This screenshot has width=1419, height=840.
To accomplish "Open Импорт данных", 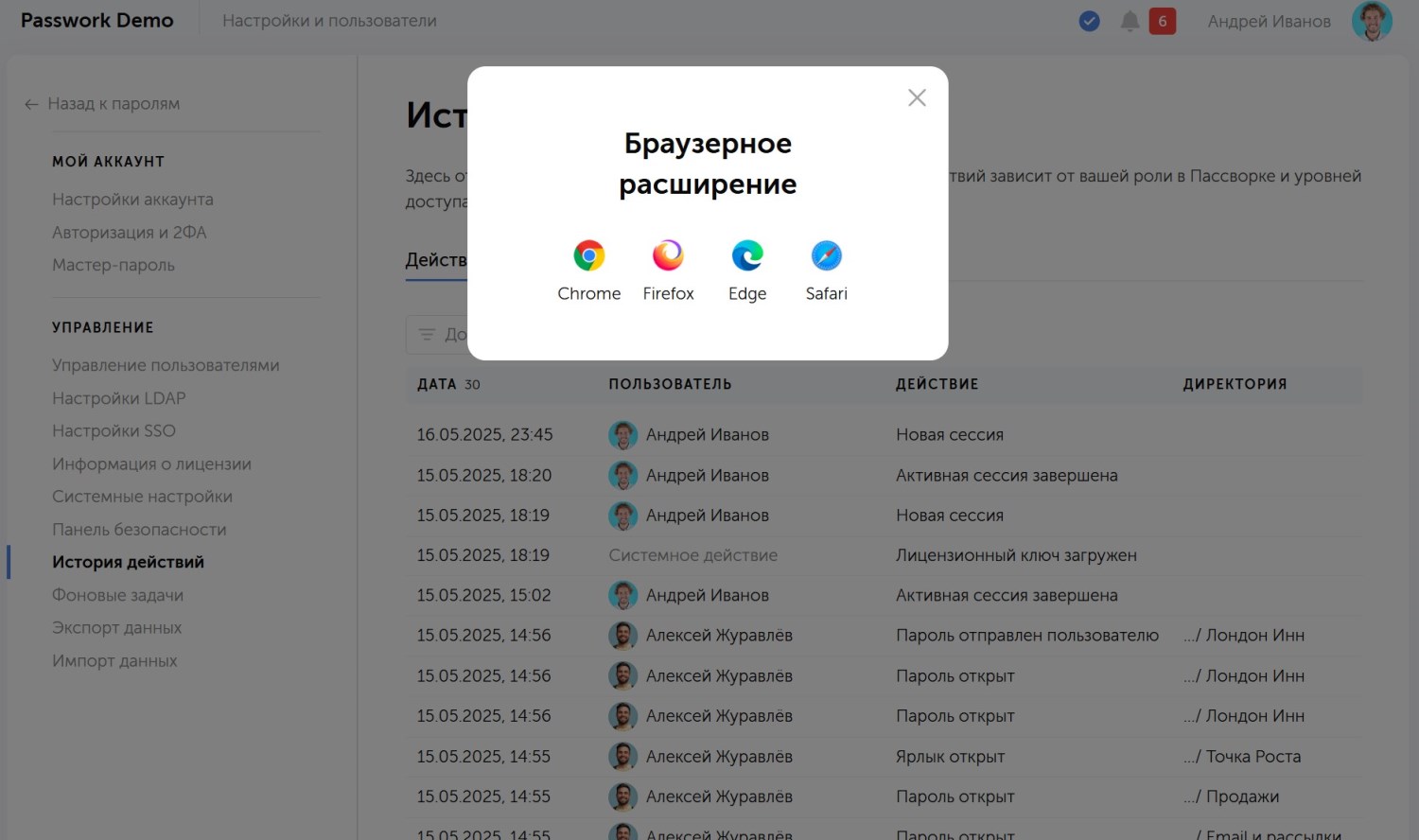I will pyautogui.click(x=114, y=661).
